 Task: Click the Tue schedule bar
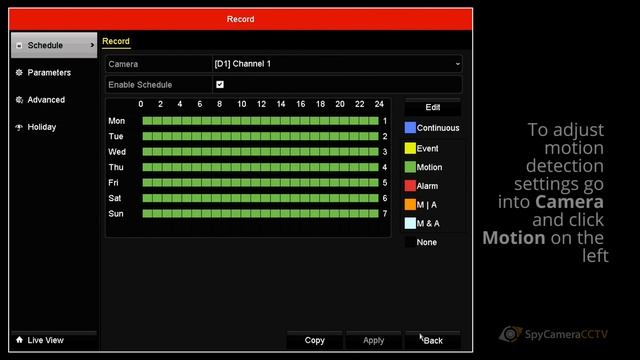[260, 136]
